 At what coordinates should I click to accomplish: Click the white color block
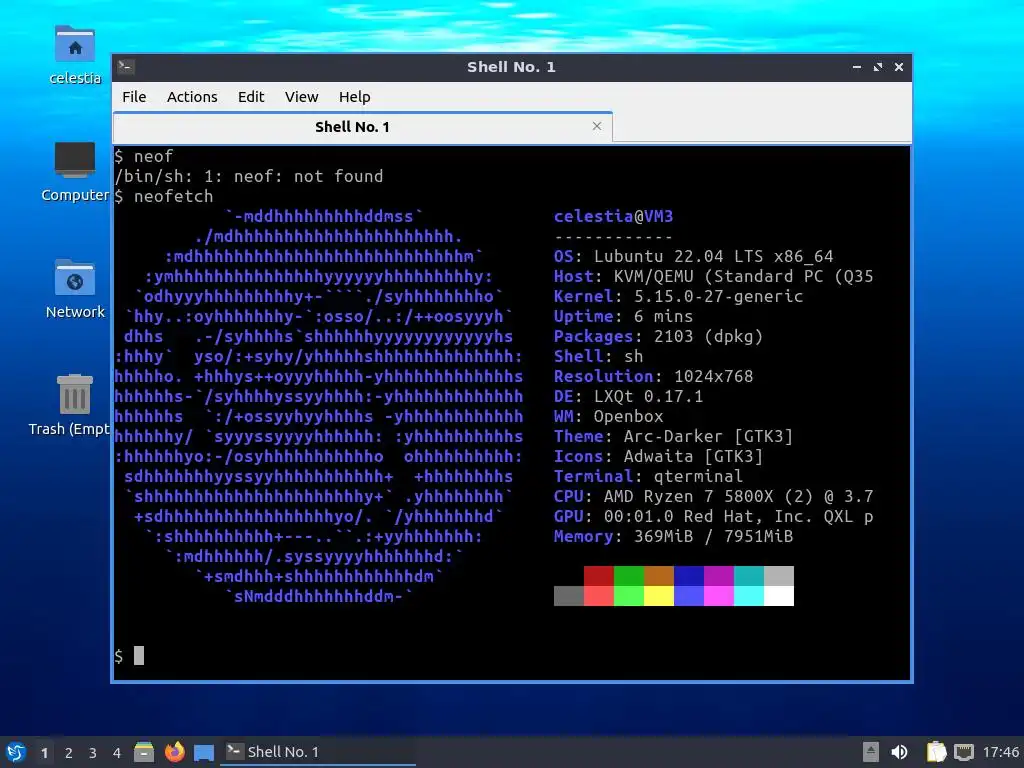[x=779, y=596]
